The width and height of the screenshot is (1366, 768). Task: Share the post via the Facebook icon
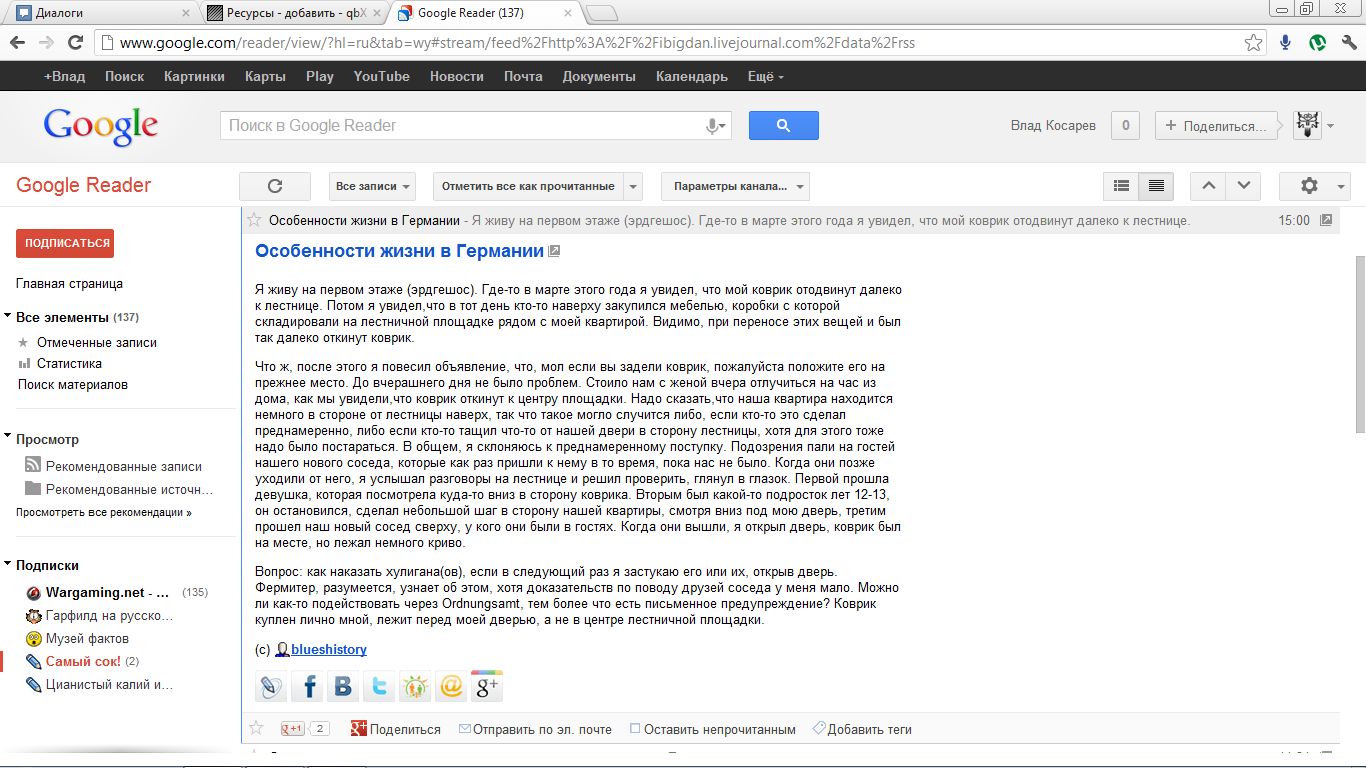(x=307, y=686)
